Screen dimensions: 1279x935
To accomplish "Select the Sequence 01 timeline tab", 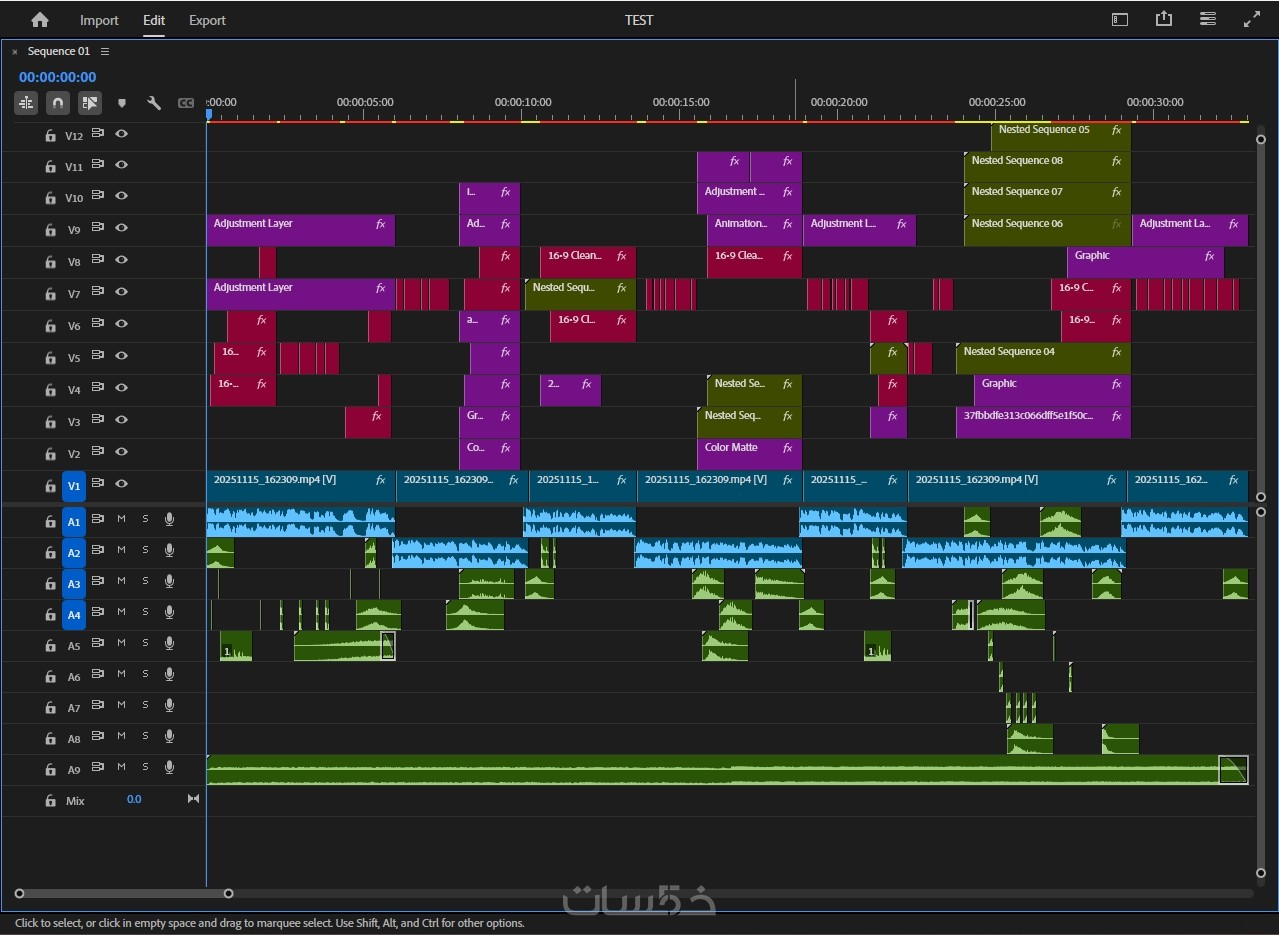I will tap(58, 51).
